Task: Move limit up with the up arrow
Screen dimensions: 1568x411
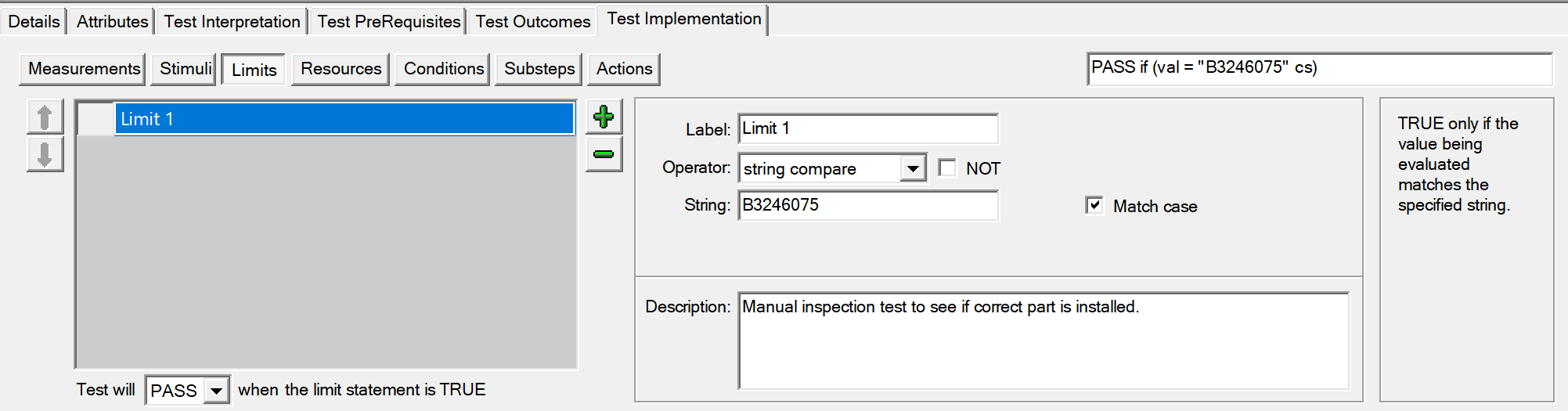Action: 45,117
